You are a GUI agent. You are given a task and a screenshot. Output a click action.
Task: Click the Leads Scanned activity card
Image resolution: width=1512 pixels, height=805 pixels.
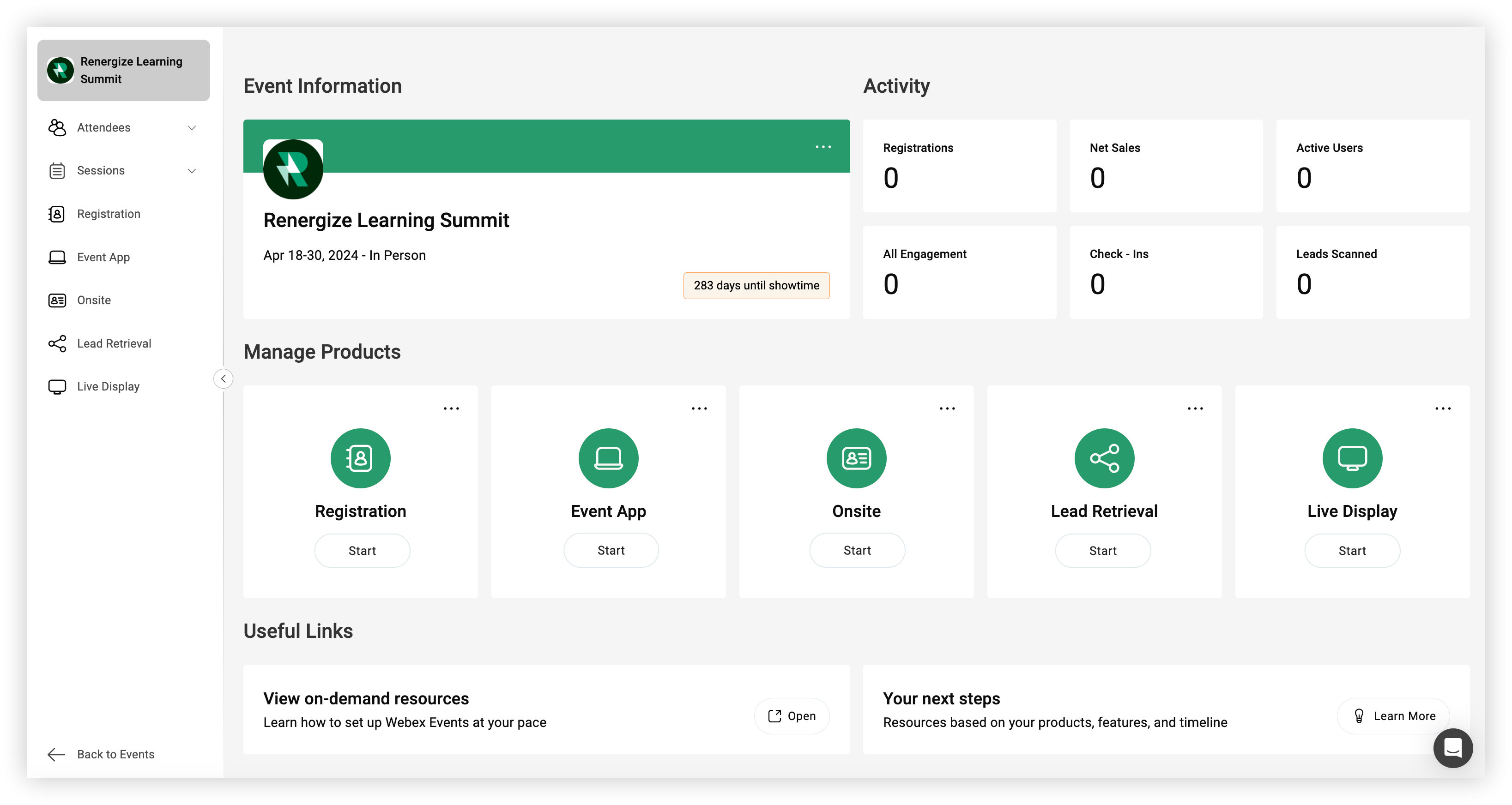pyautogui.click(x=1373, y=272)
